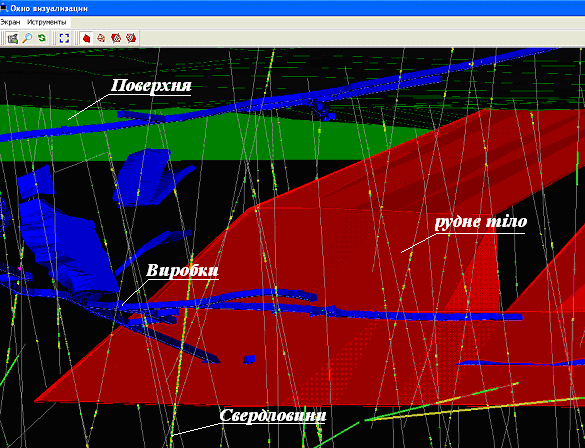Click the green refresh arrows icon

pos(42,38)
